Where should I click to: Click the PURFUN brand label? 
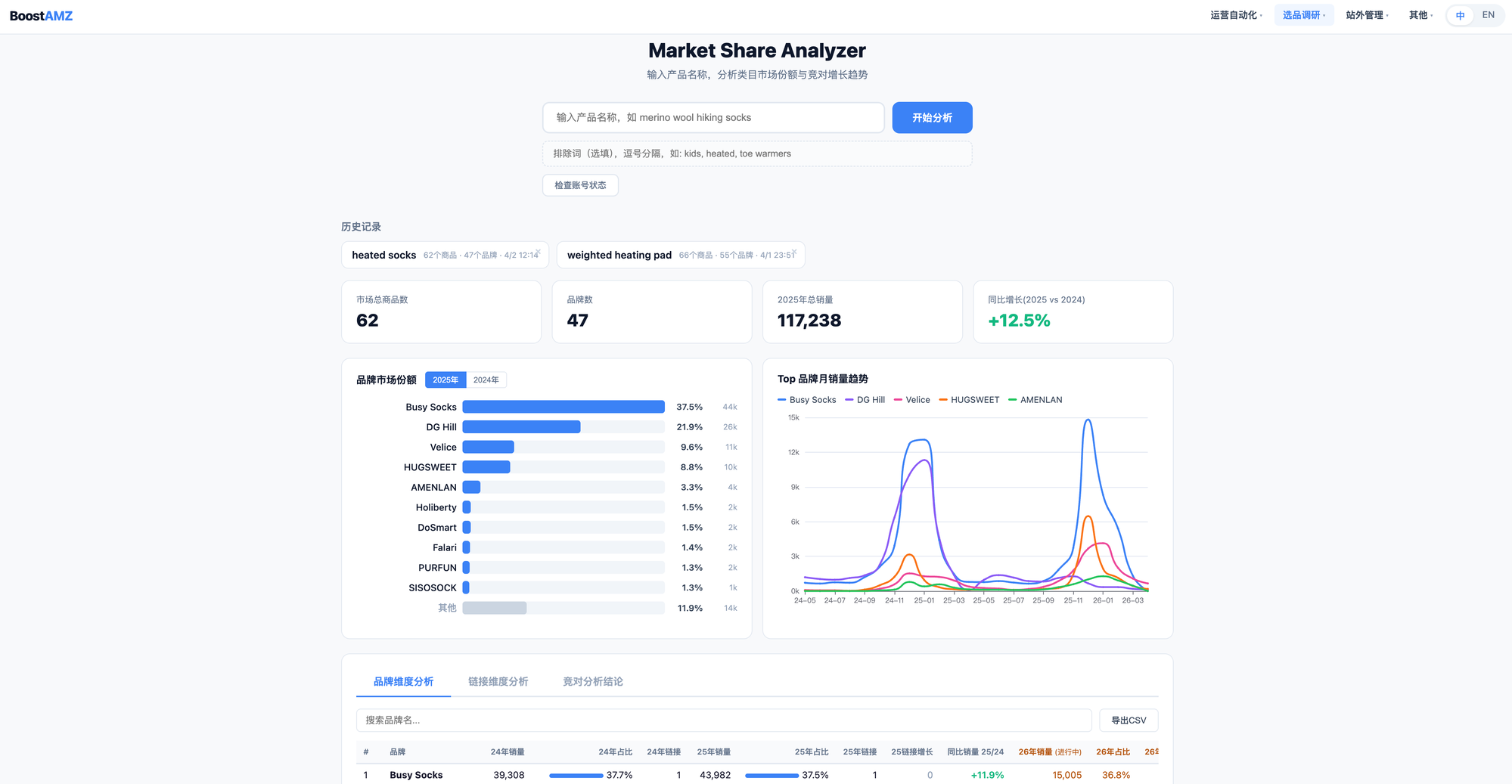pyautogui.click(x=437, y=568)
